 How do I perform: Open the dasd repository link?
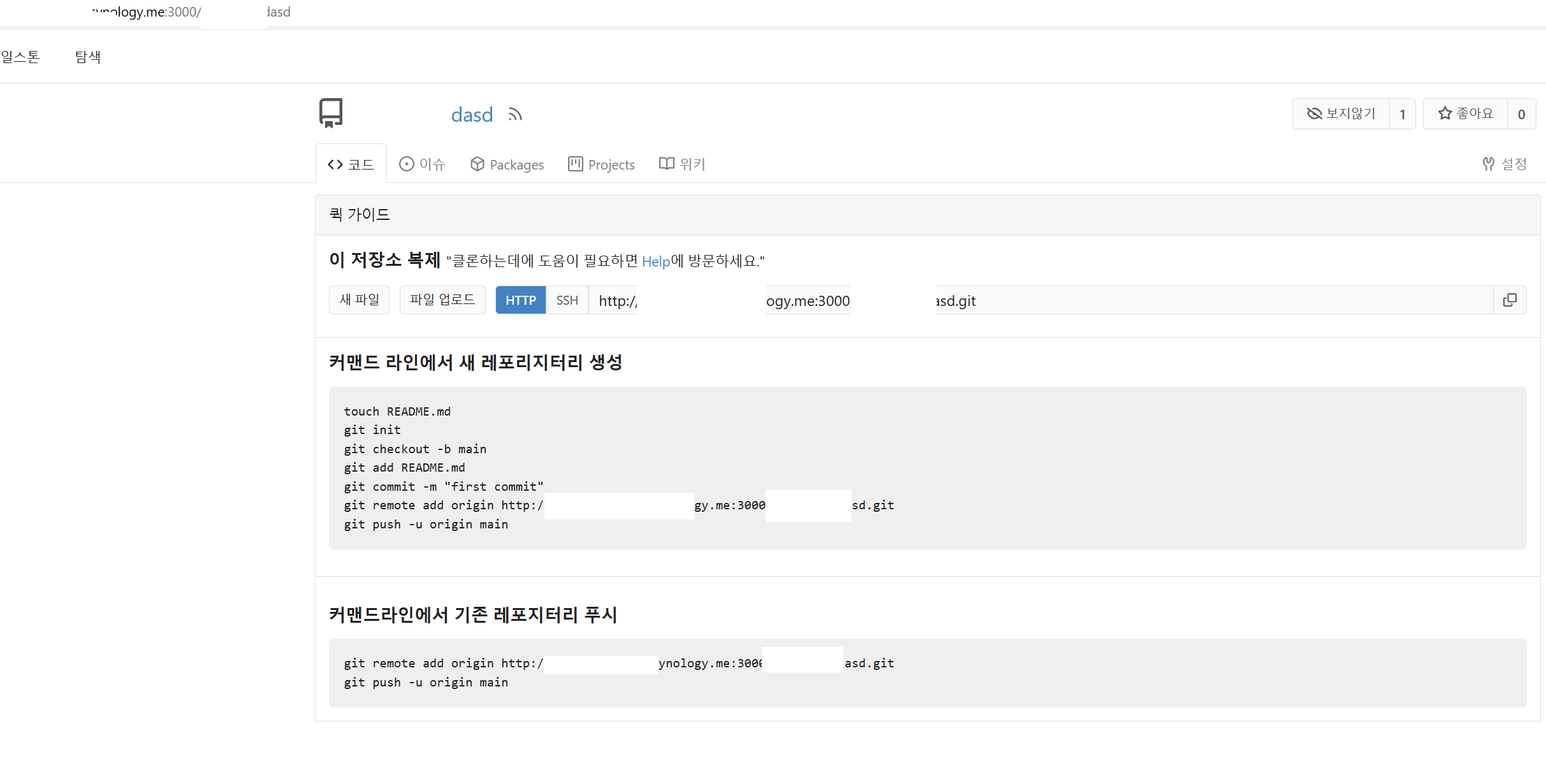point(472,115)
